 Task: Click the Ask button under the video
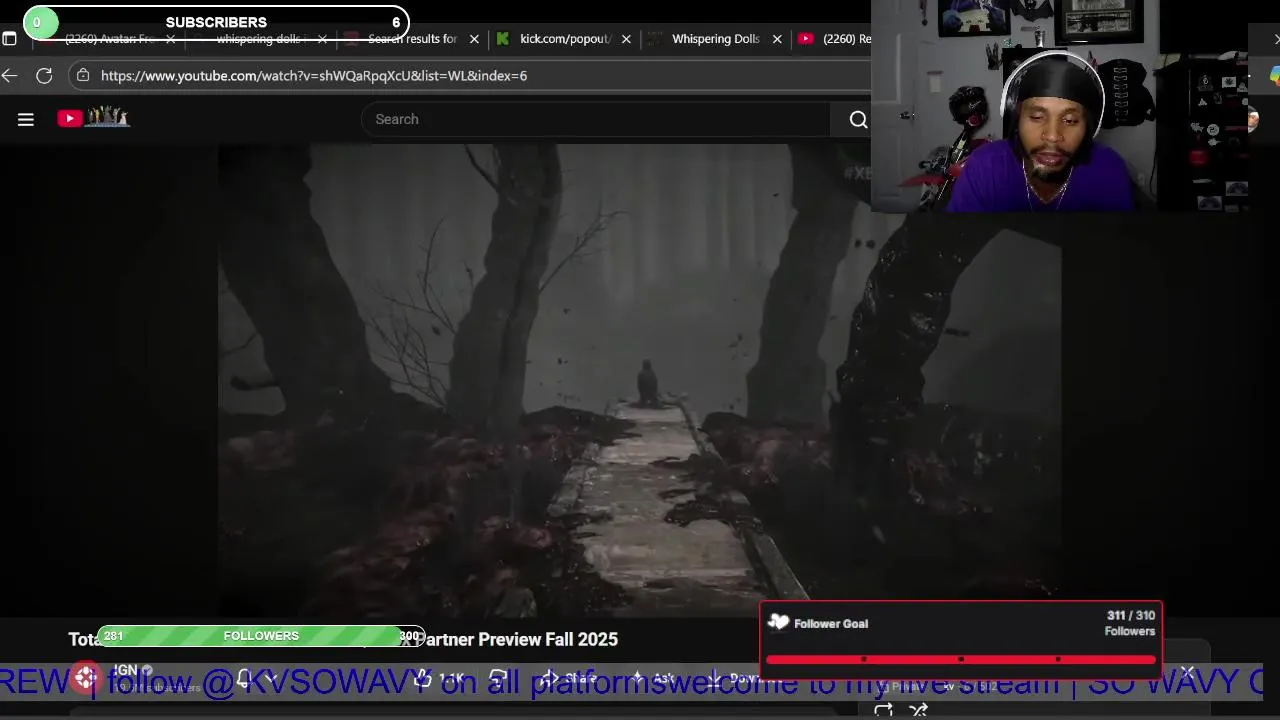(653, 678)
